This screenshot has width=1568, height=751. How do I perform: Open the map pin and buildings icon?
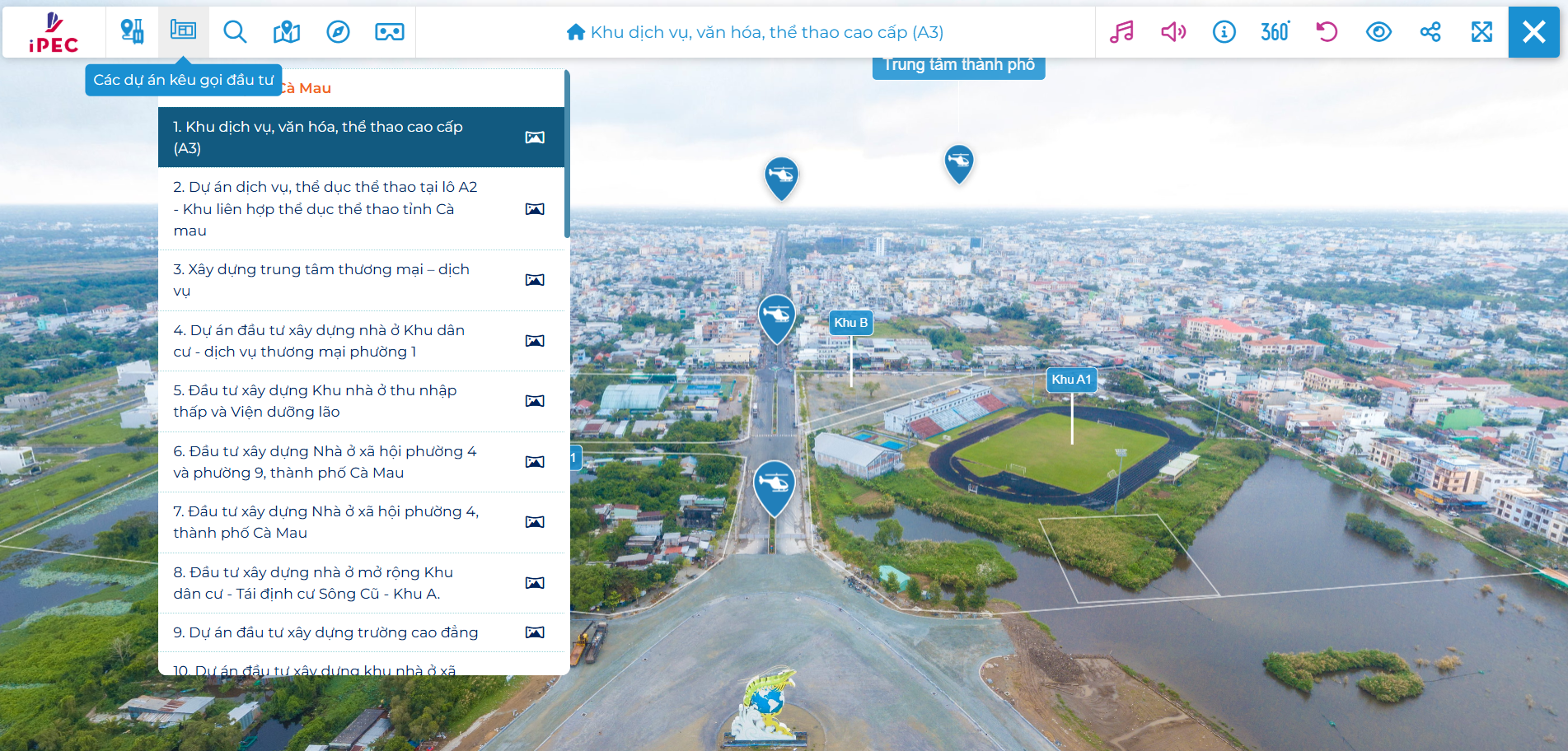click(132, 32)
